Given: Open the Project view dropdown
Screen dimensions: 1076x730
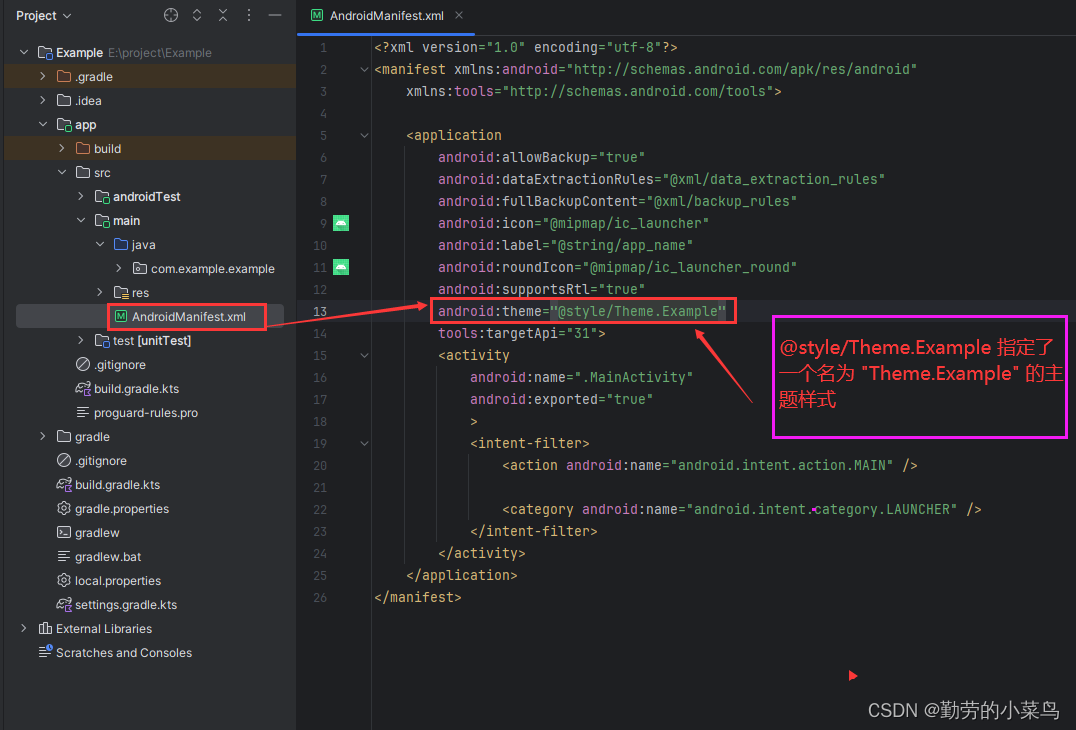Looking at the screenshot, I should click(x=42, y=15).
